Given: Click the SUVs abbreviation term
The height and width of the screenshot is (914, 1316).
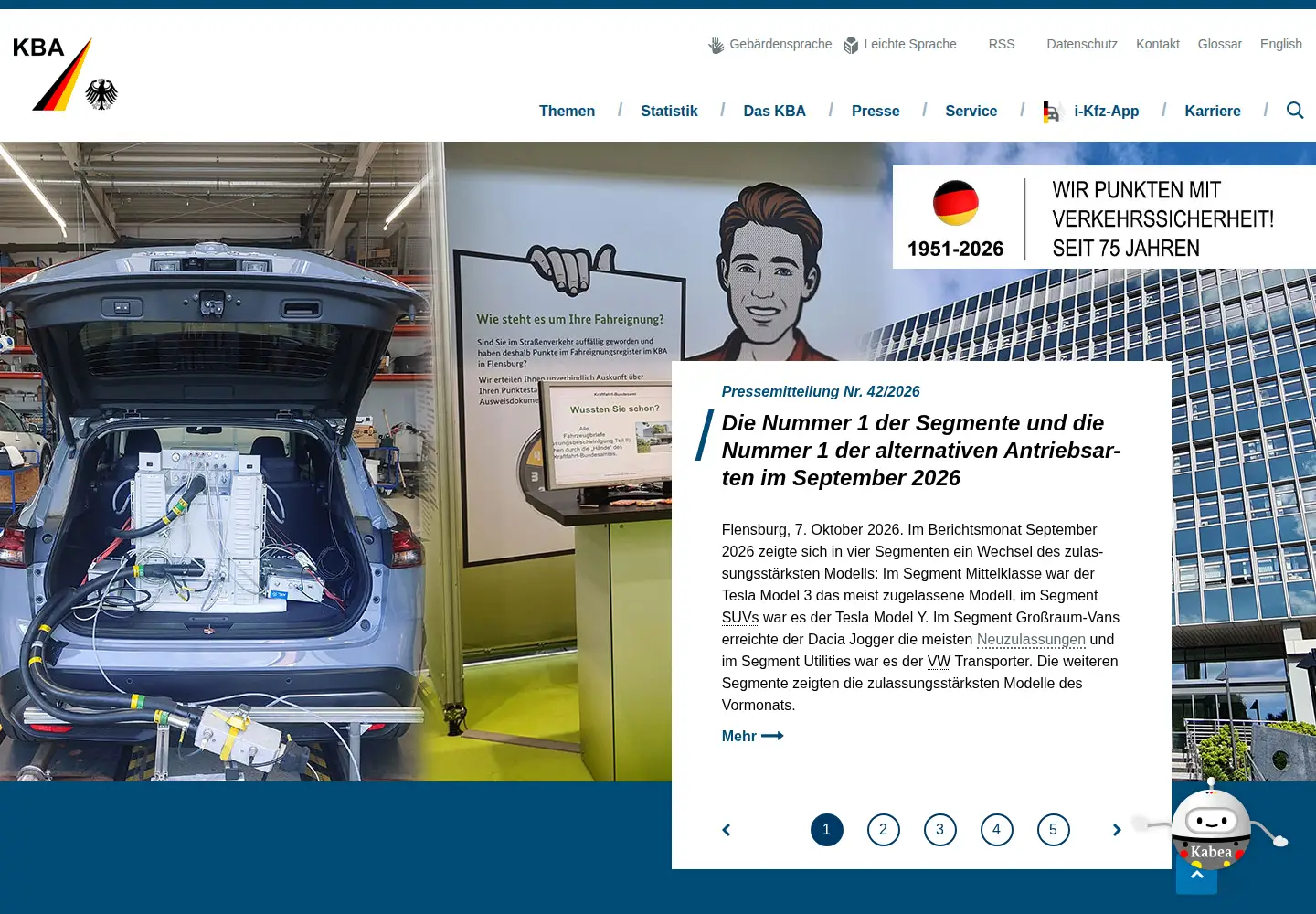Looking at the screenshot, I should (x=740, y=618).
